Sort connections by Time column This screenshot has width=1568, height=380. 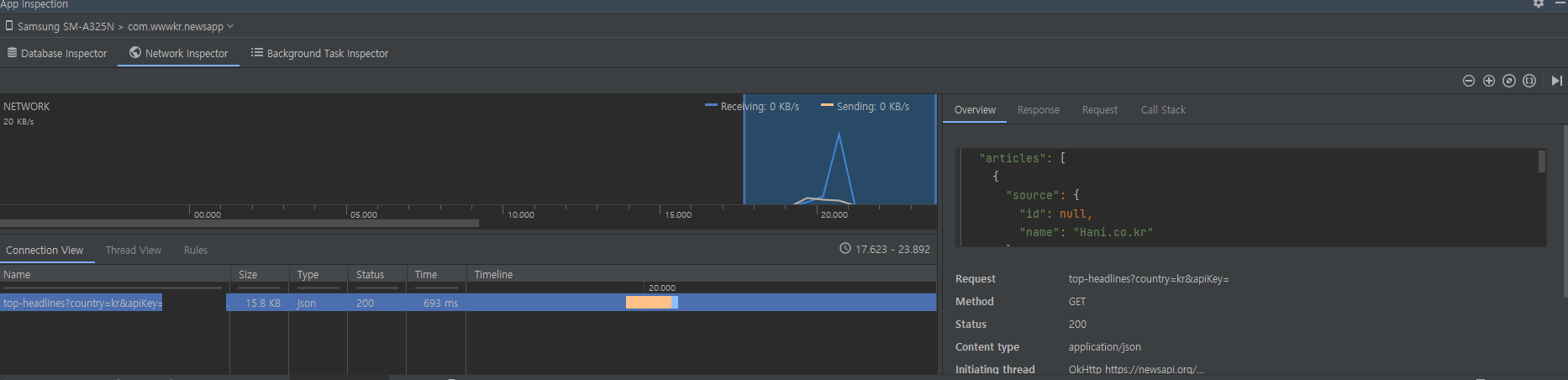point(435,274)
